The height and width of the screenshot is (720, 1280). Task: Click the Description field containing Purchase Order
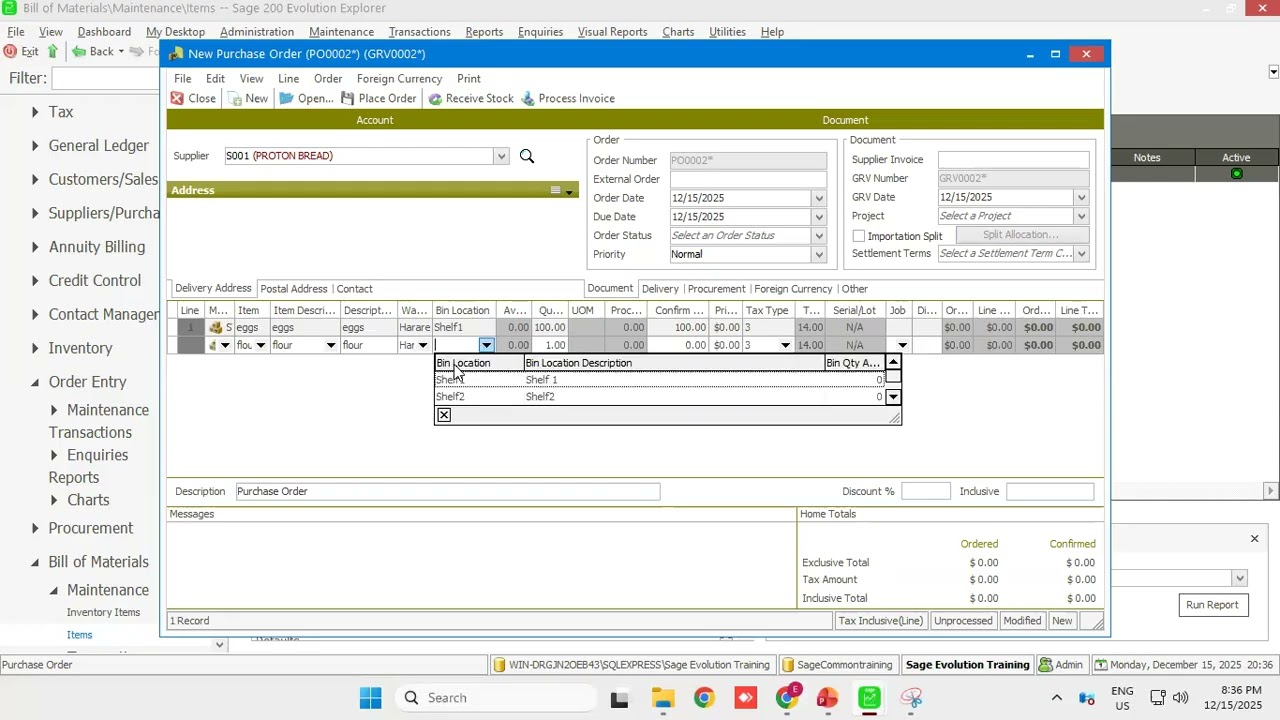448,491
